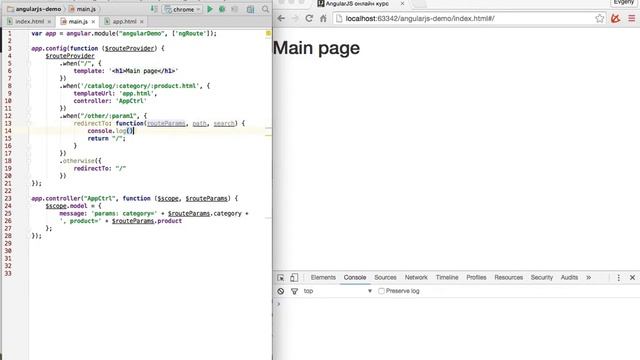This screenshot has height=360, width=640.
Task: Click the angularjs-demo breadcrumb folder
Action: point(34,9)
